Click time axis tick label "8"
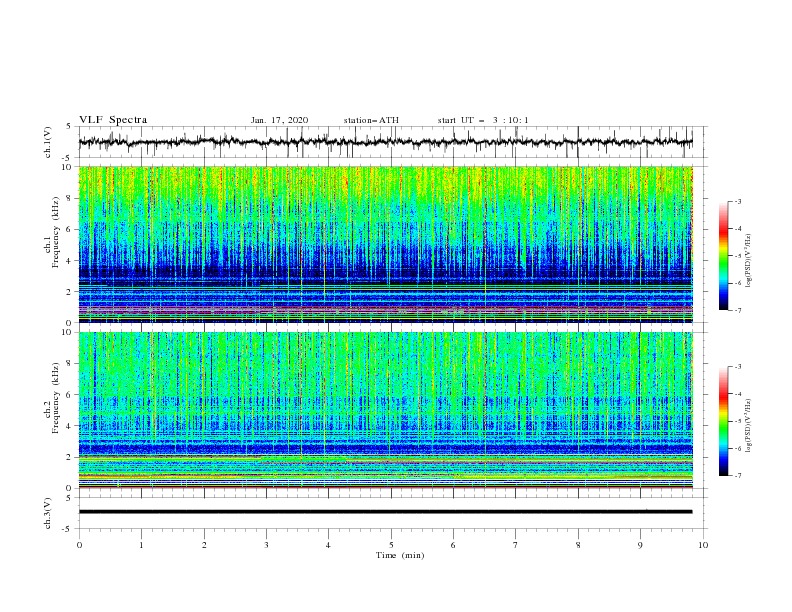This screenshot has height=612, width=792. point(578,545)
